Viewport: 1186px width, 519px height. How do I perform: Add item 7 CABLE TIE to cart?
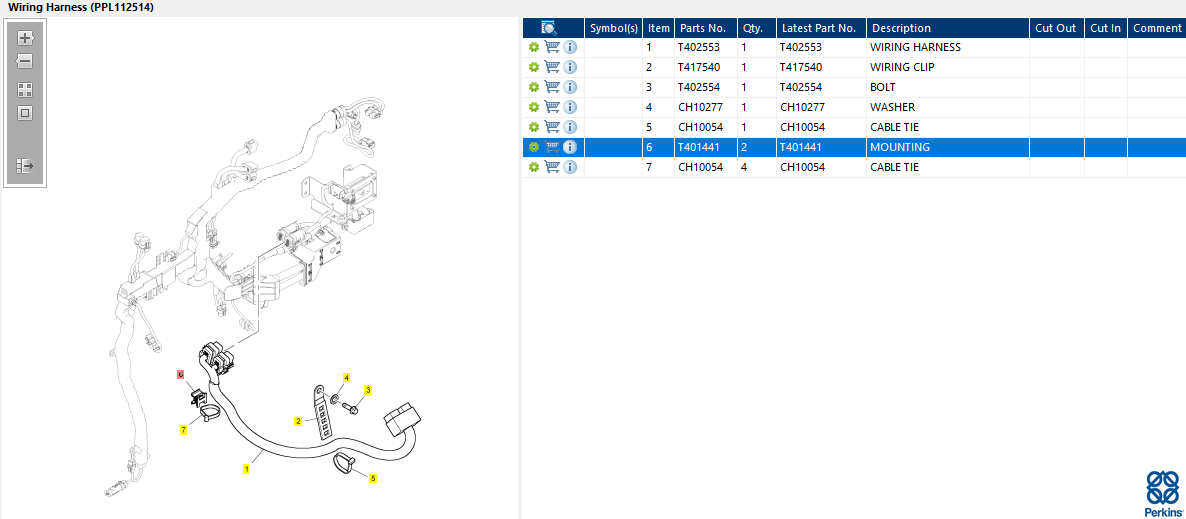point(552,167)
